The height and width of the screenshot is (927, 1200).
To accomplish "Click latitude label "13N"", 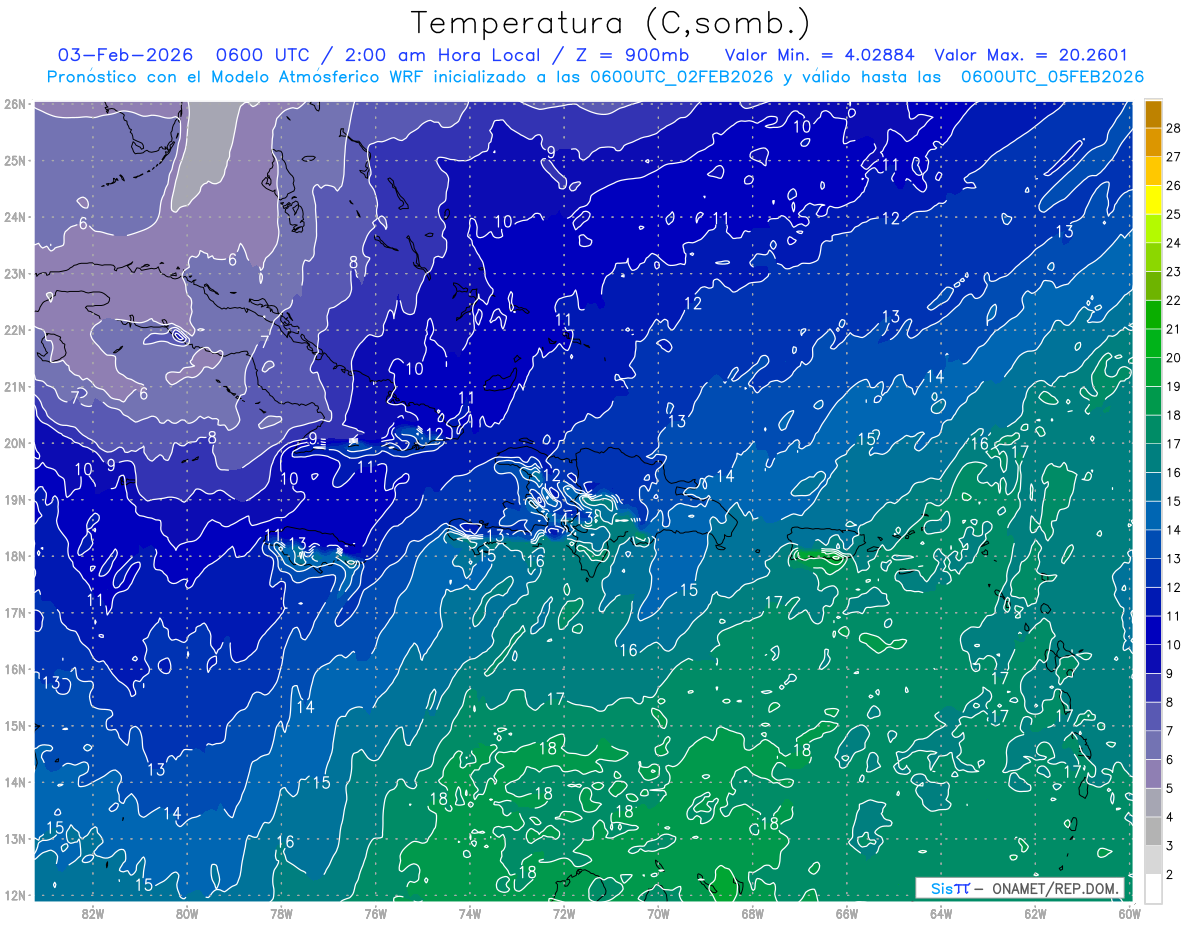I will pyautogui.click(x=16, y=838).
